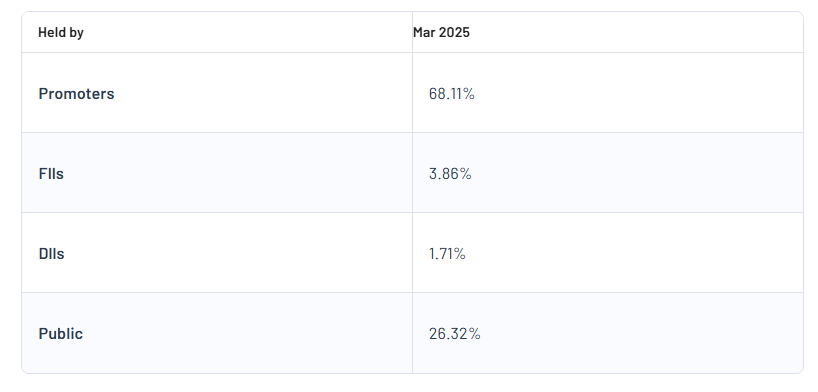Click blank space after the 1.71% value
Viewport: 818px width, 392px height.
[635, 254]
